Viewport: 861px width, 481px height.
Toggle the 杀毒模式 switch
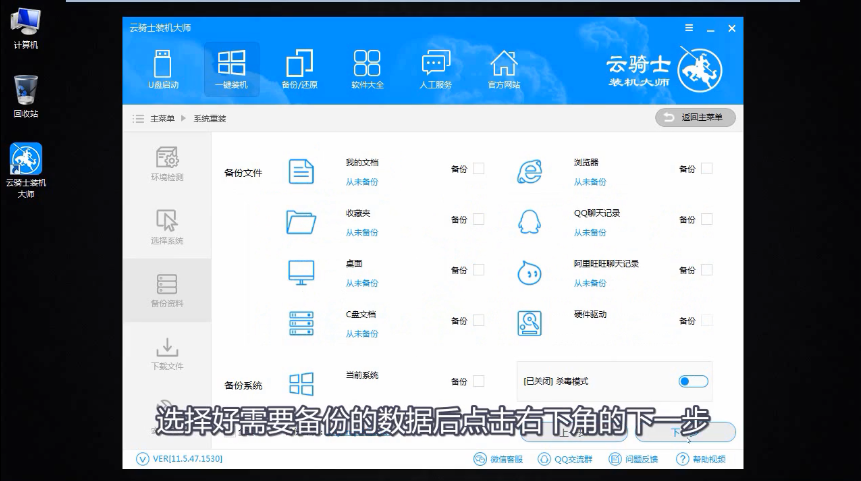(693, 381)
